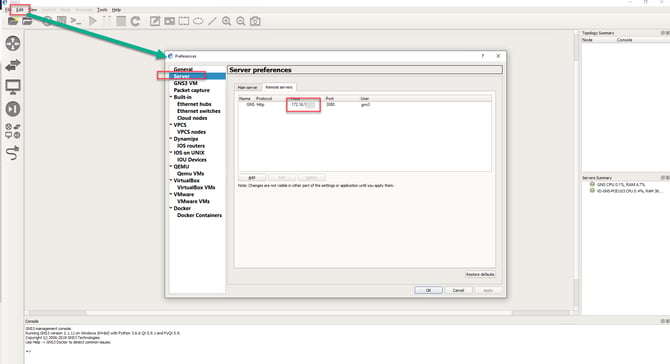The image size is (670, 364).
Task: Click OK in Preferences dialog
Action: pos(428,290)
